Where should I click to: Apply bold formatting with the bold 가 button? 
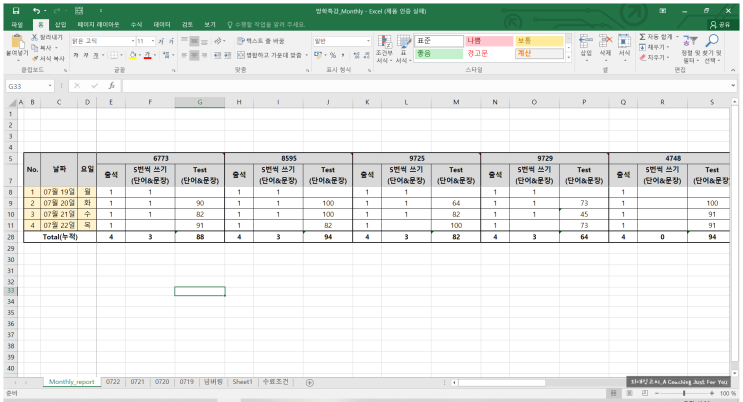click(76, 55)
